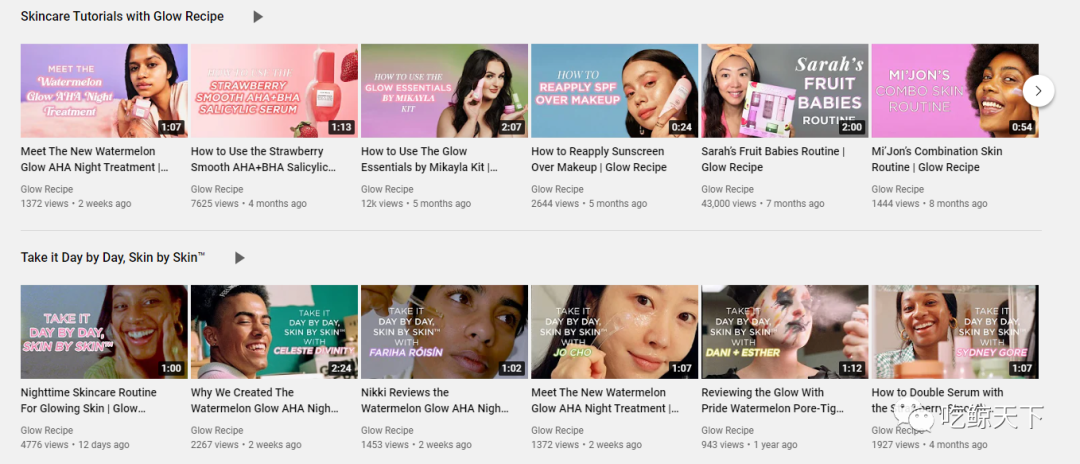Open Glow Recipe channel under Reviewing the Glow video
This screenshot has width=1080, height=464.
point(727,430)
